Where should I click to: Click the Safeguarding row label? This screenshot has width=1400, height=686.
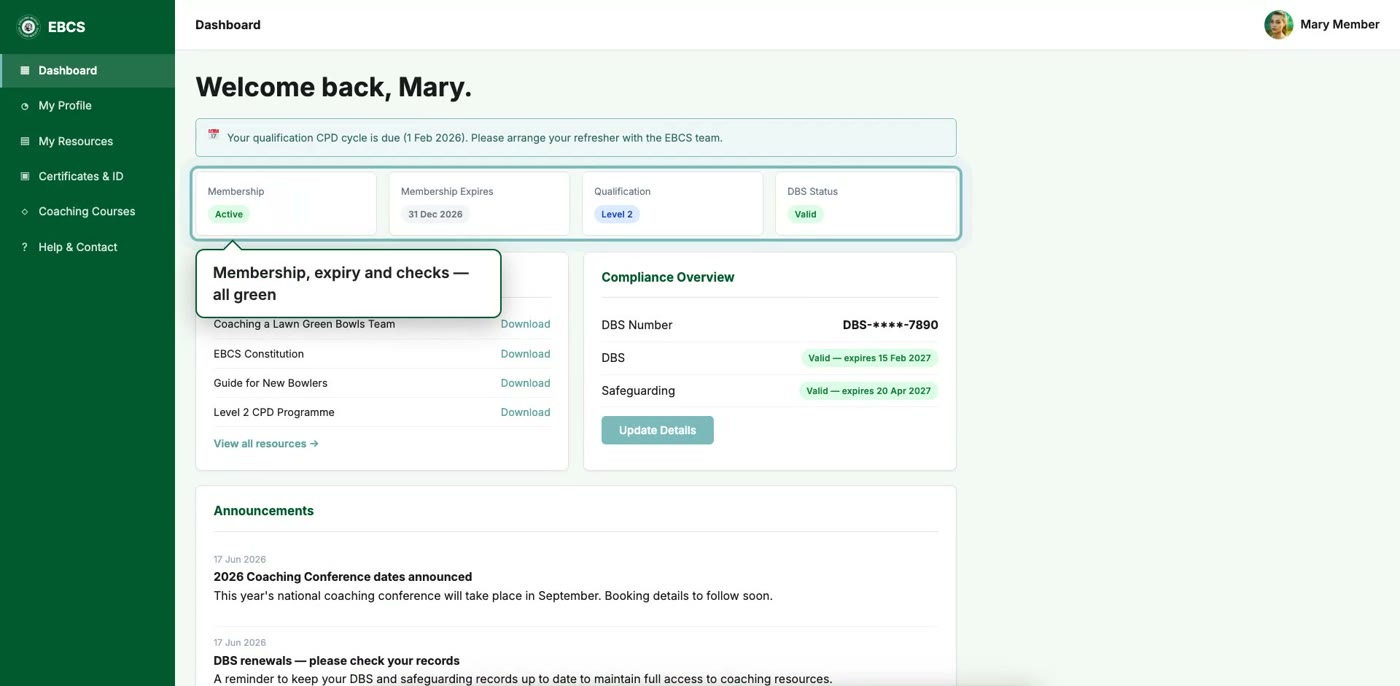(x=638, y=391)
